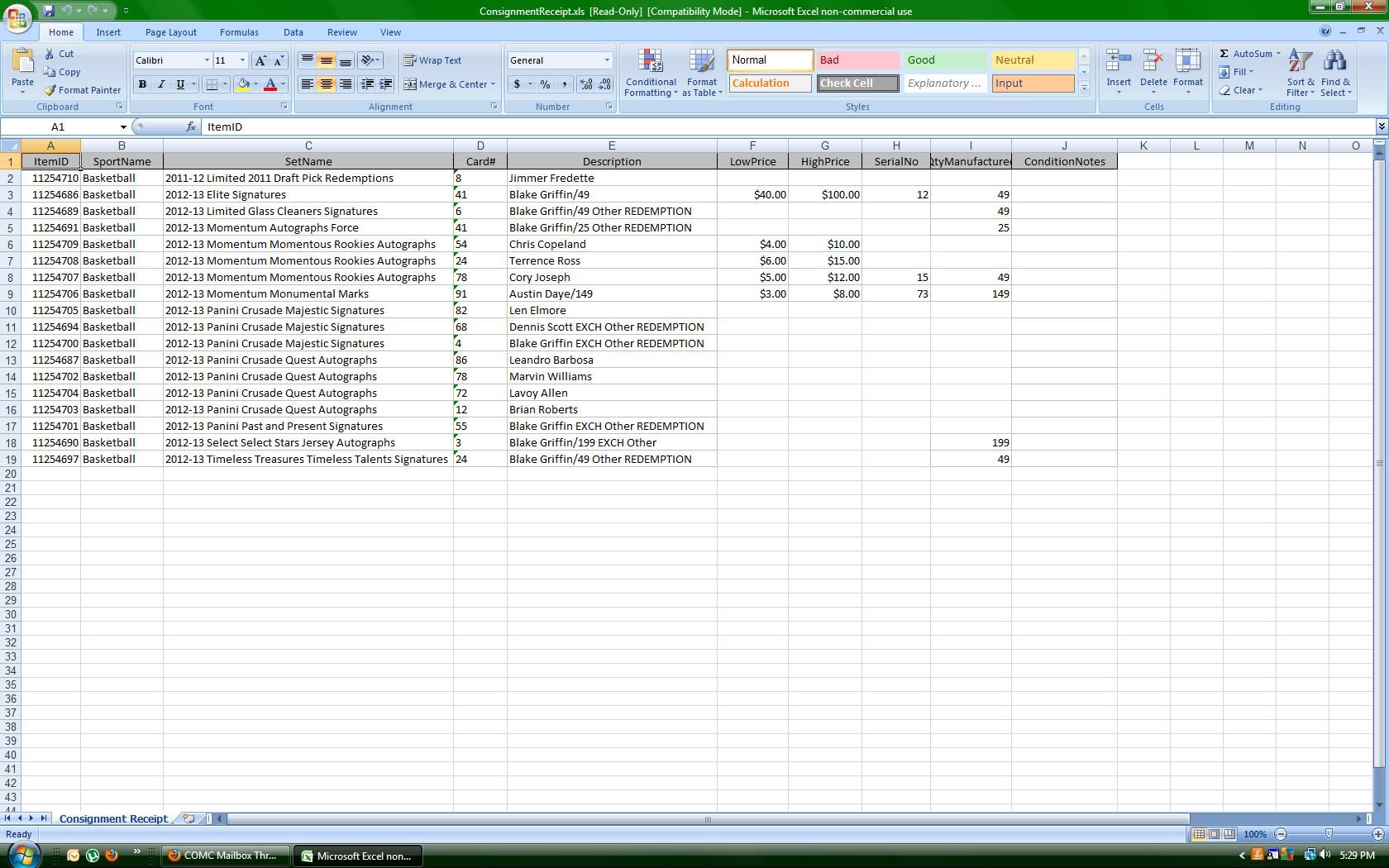Decrease decimal places

604,84
